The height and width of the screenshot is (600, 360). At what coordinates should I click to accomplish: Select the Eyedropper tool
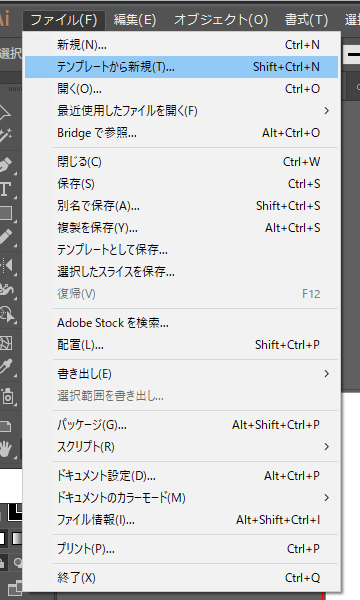coord(6,367)
